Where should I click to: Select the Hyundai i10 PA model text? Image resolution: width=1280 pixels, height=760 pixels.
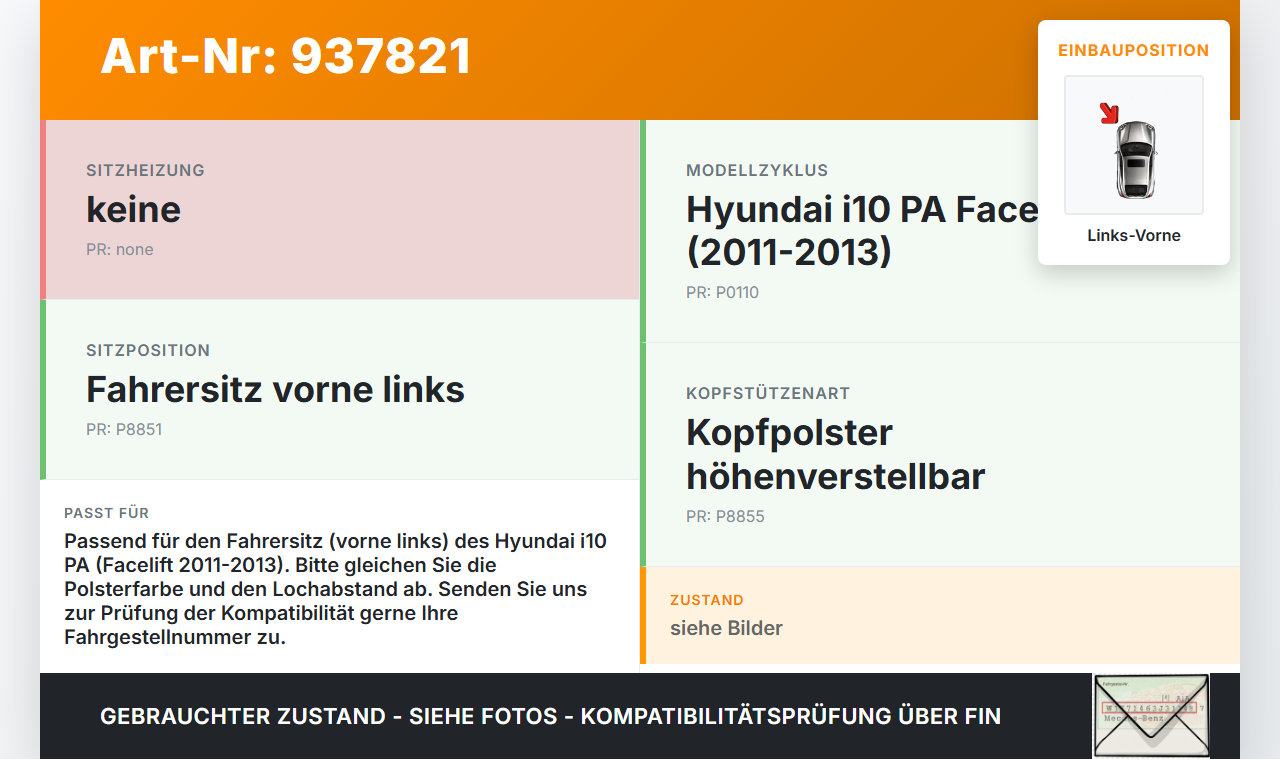pos(862,231)
